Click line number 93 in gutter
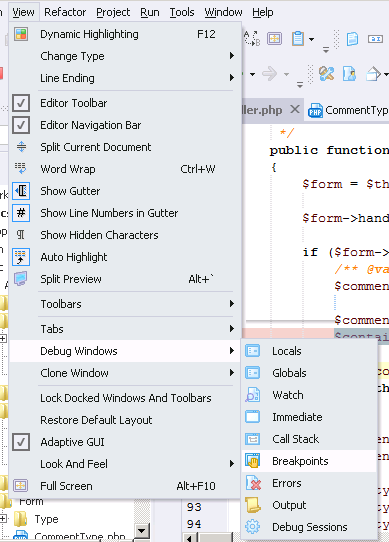Image resolution: width=389 pixels, height=542 pixels. click(x=194, y=507)
